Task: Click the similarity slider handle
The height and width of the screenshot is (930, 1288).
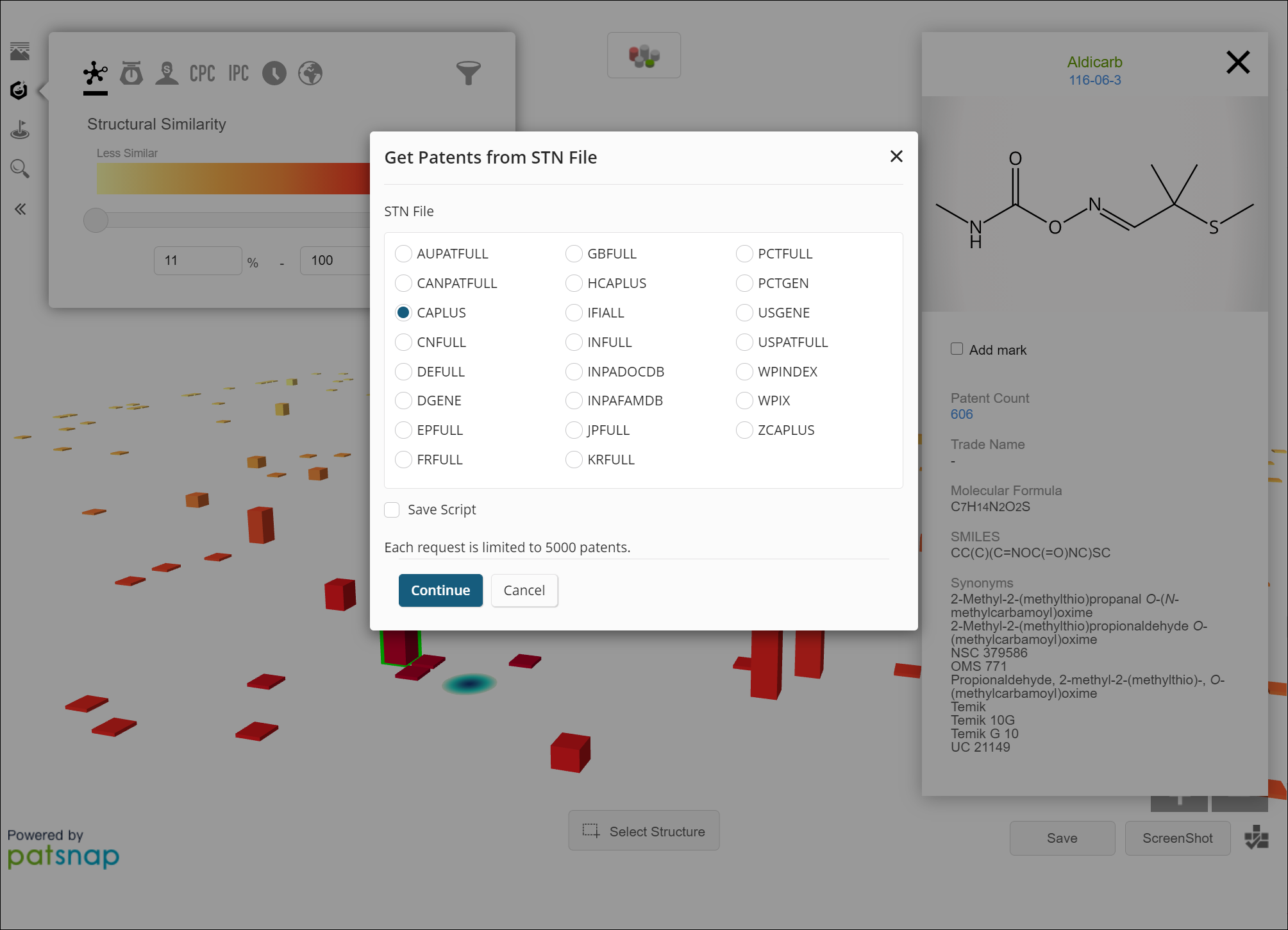Action: (96, 221)
